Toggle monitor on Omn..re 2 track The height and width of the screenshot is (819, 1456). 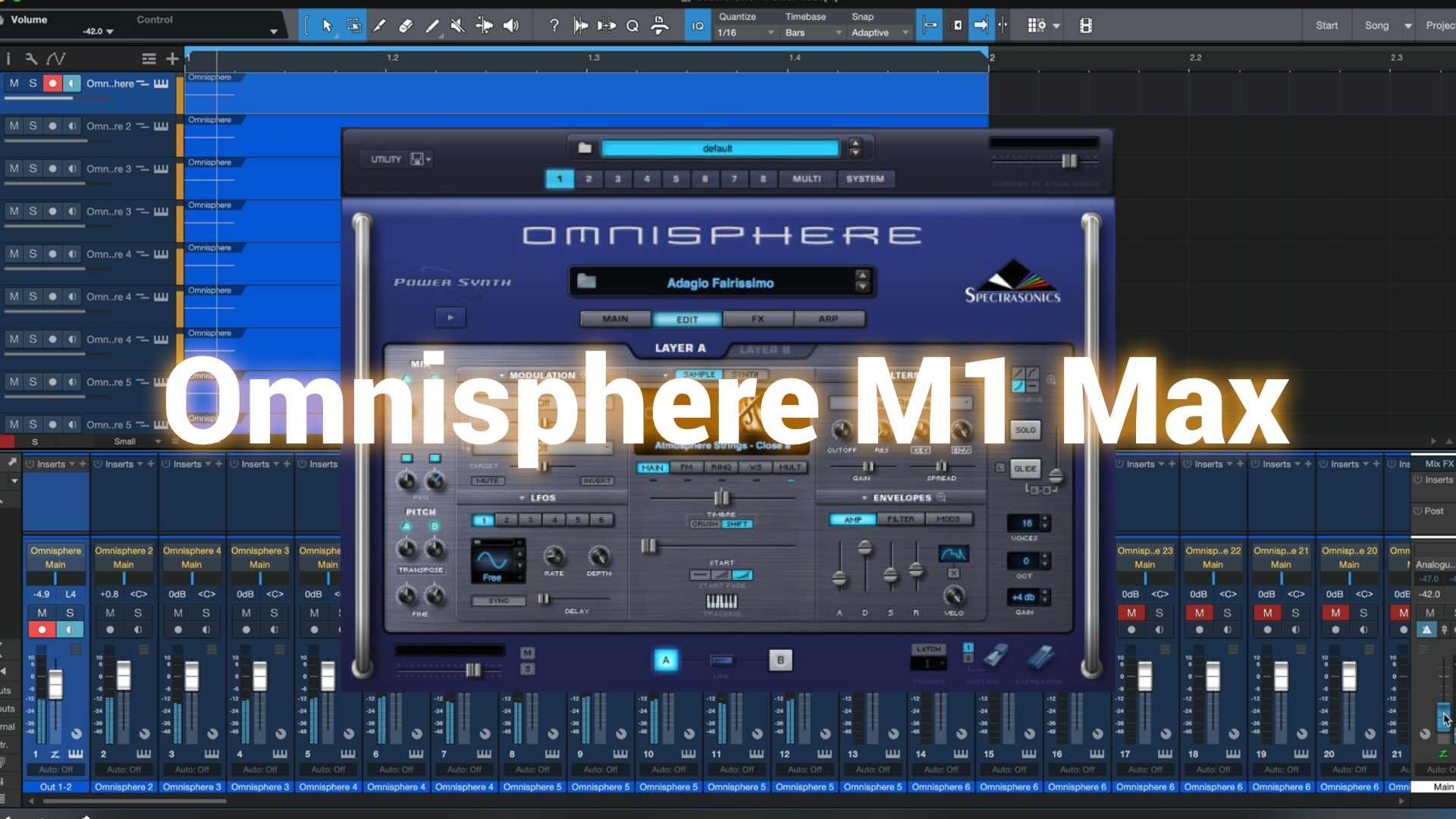[71, 126]
